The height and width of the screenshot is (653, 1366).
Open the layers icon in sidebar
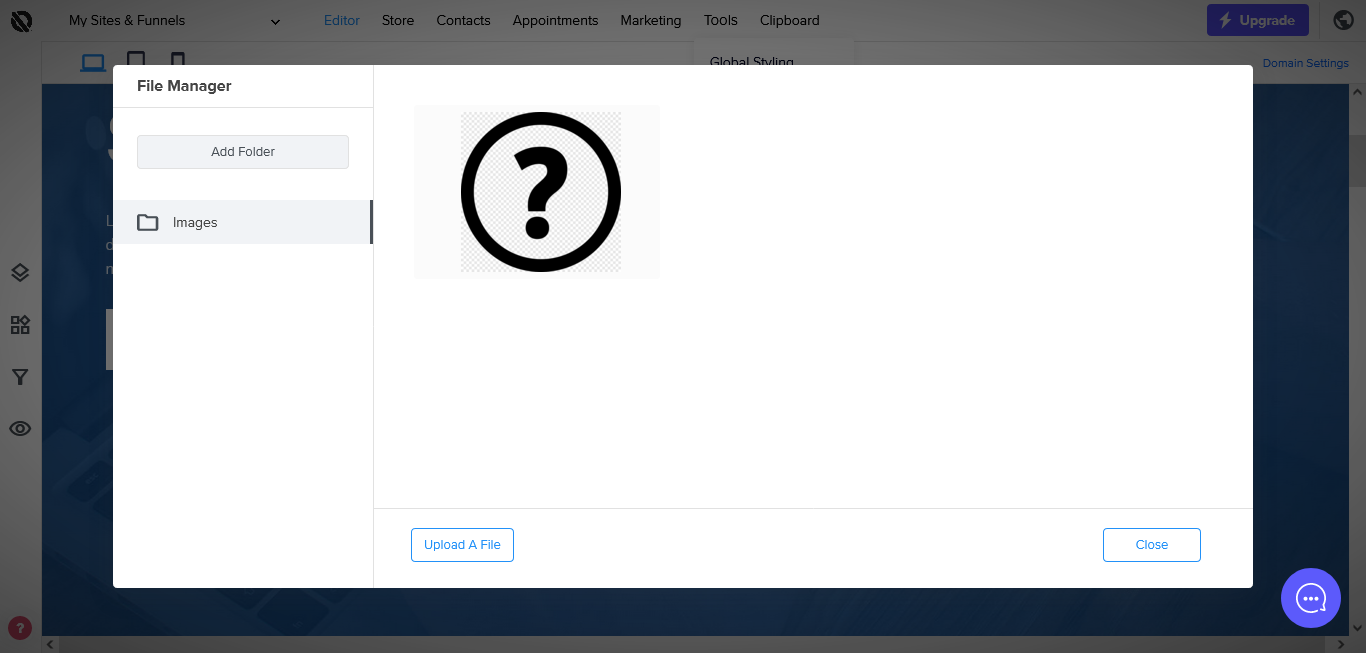(20, 273)
